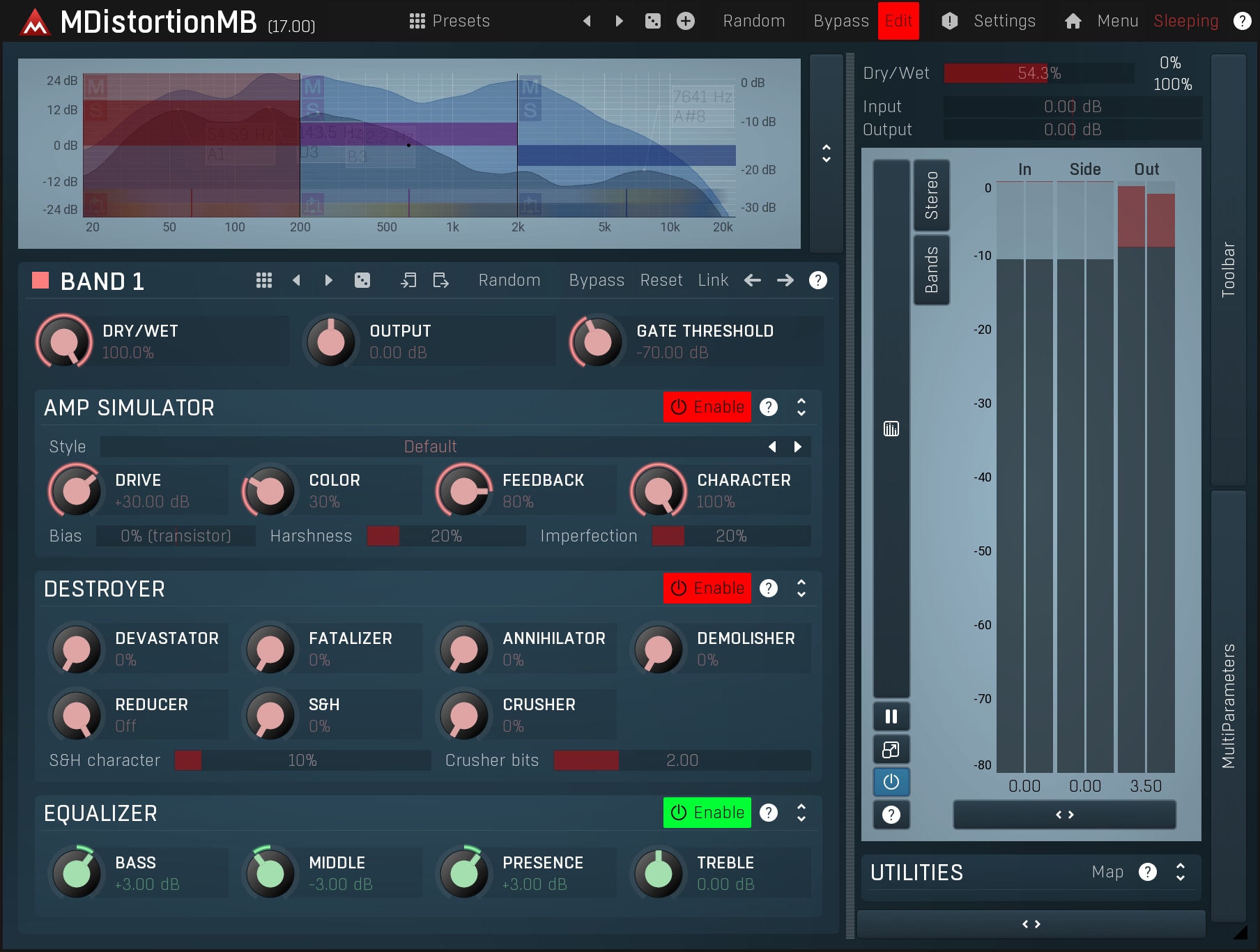Switch to the Bands meter tab

[932, 270]
